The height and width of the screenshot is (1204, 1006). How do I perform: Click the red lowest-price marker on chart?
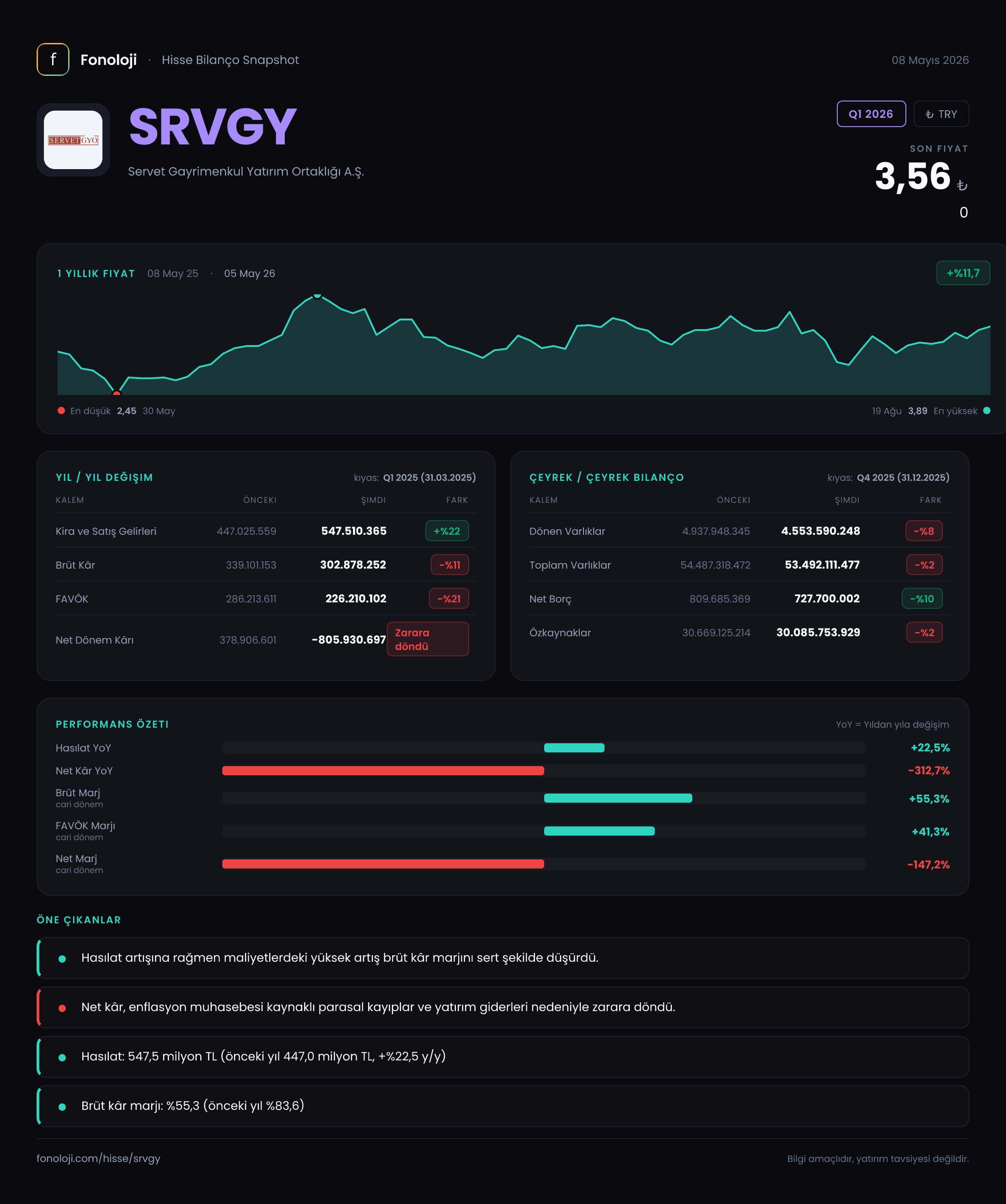(x=117, y=393)
